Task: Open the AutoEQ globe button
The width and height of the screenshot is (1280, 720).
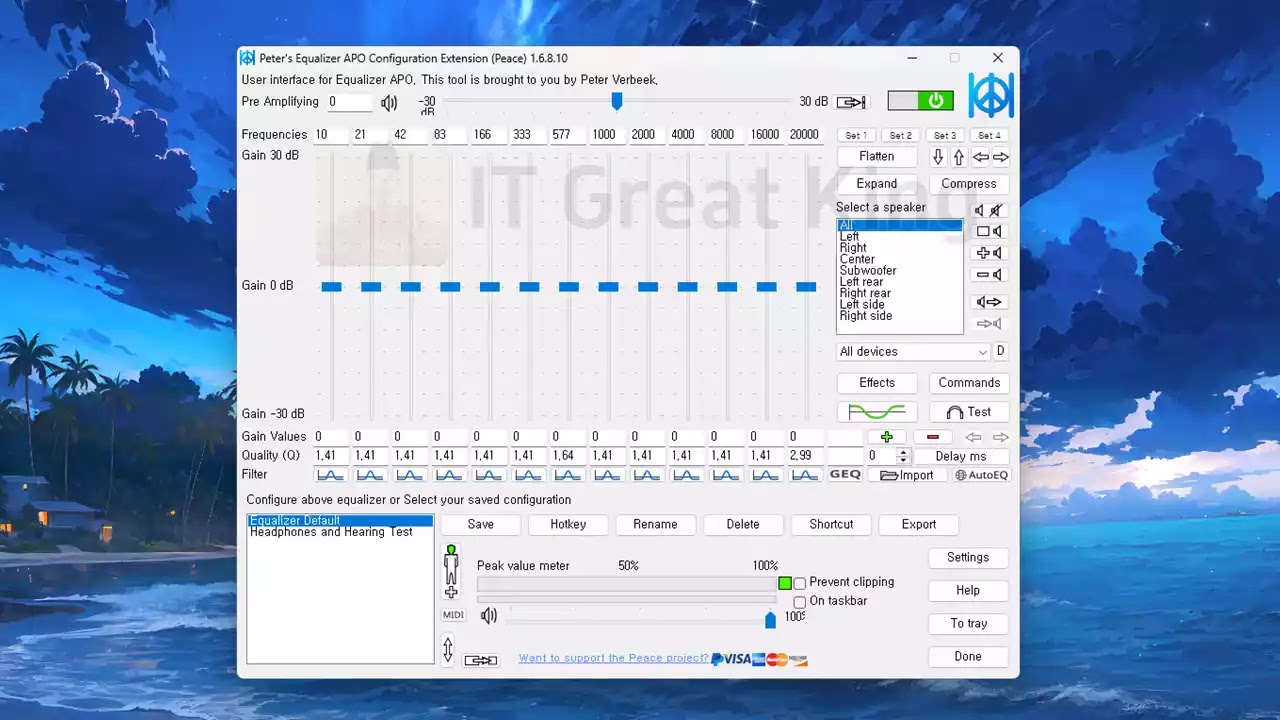Action: click(981, 475)
